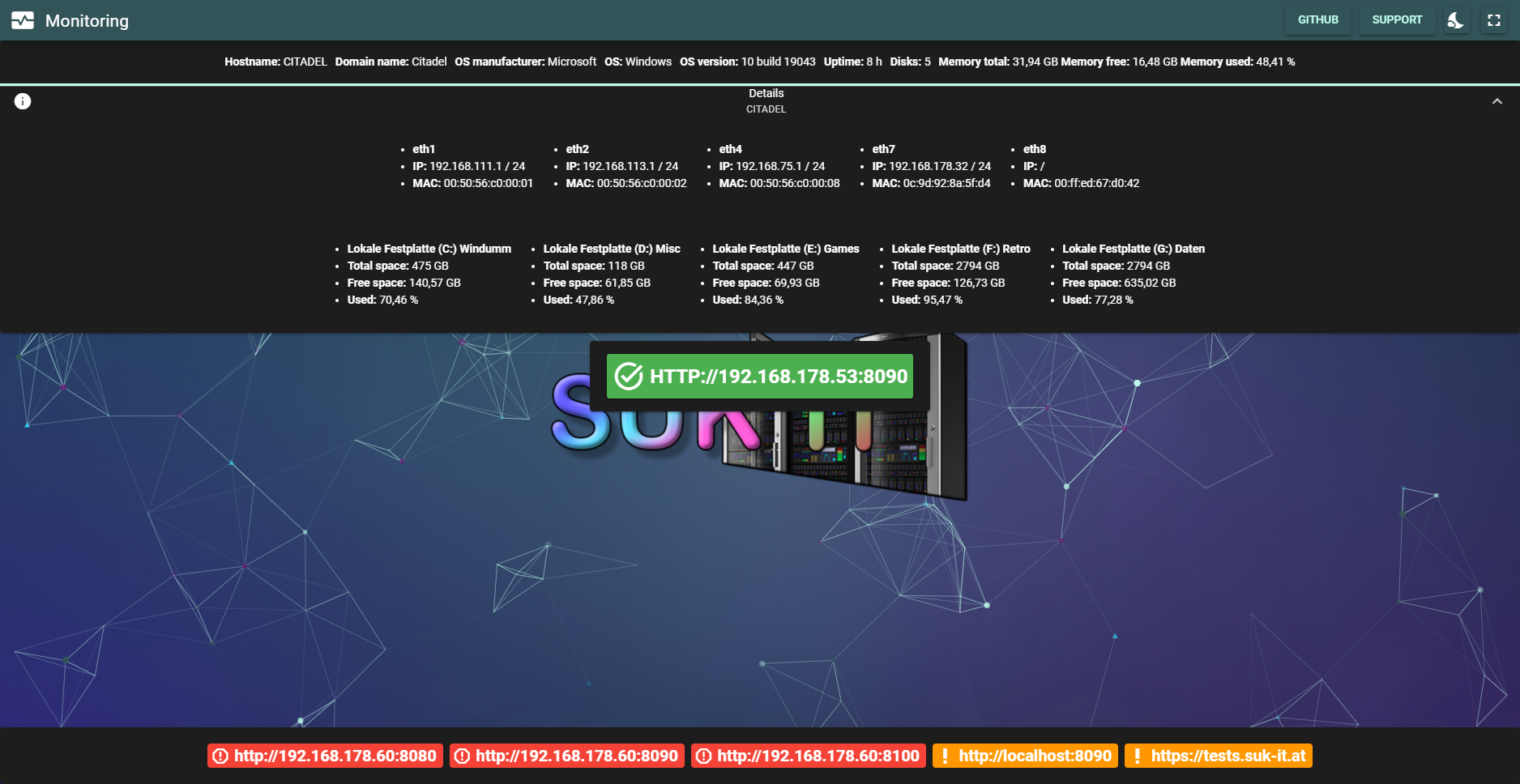Select Used: 47,86 % value
Viewport: 1520px width, 784px height.
[x=579, y=300]
